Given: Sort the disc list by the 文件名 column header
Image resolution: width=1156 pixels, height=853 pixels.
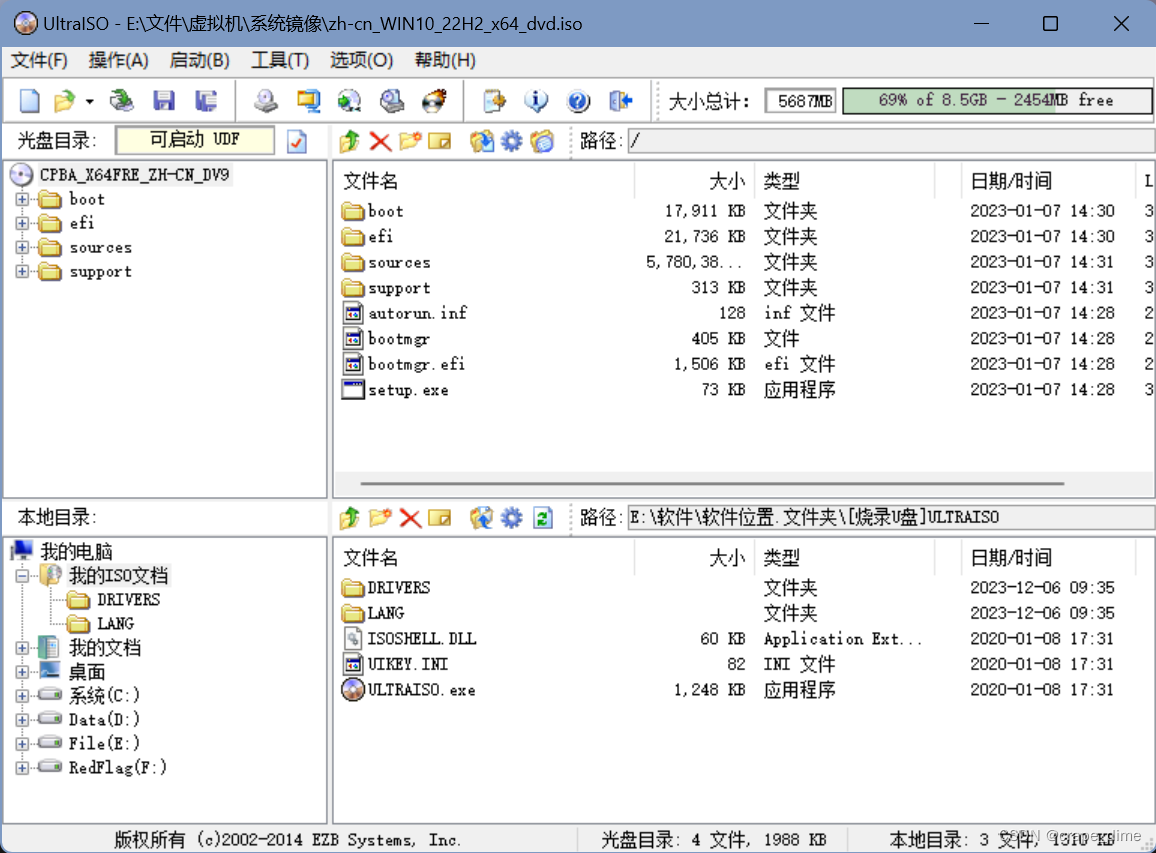Looking at the screenshot, I should 485,181.
